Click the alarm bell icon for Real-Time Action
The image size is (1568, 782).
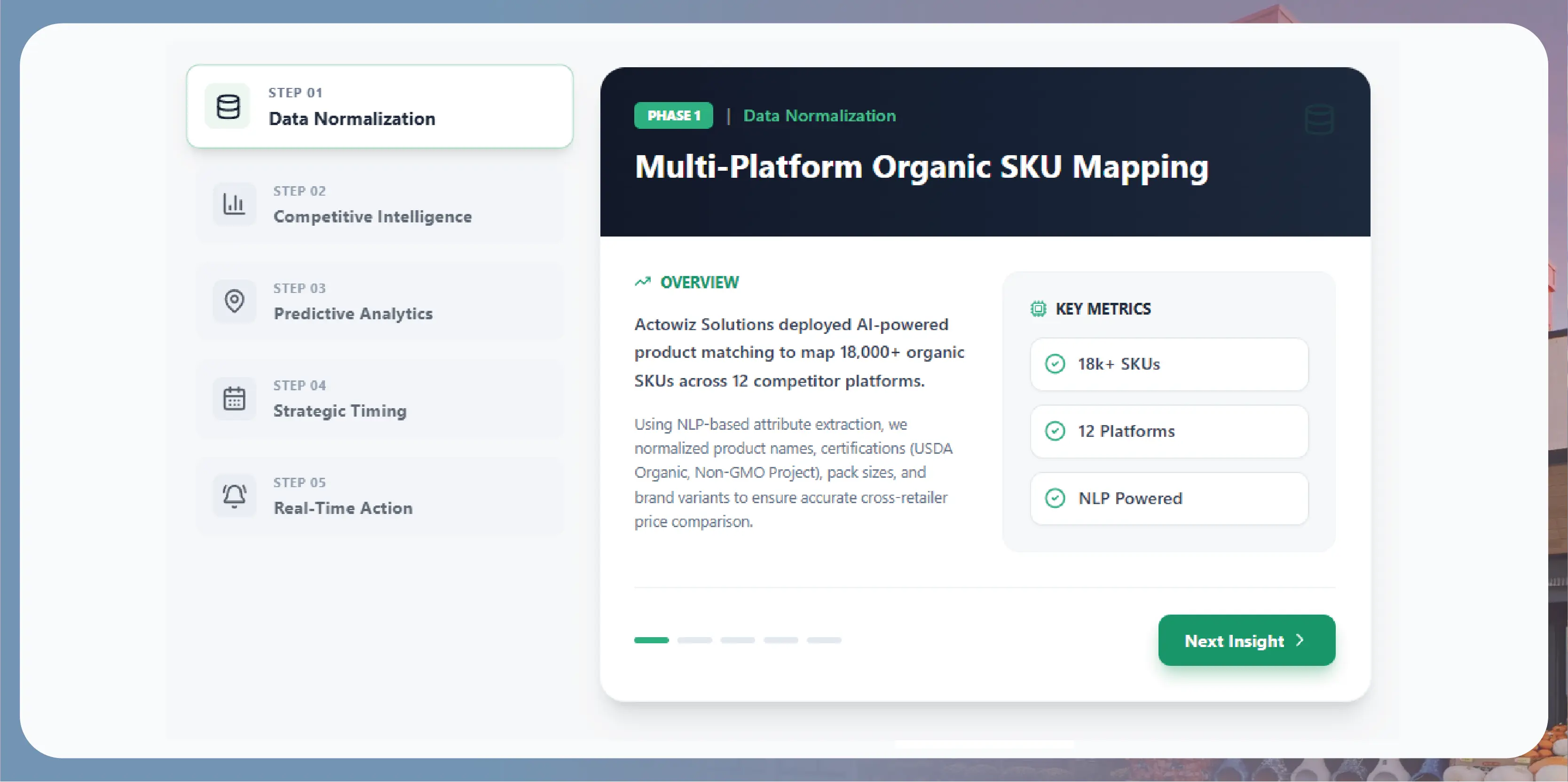234,495
